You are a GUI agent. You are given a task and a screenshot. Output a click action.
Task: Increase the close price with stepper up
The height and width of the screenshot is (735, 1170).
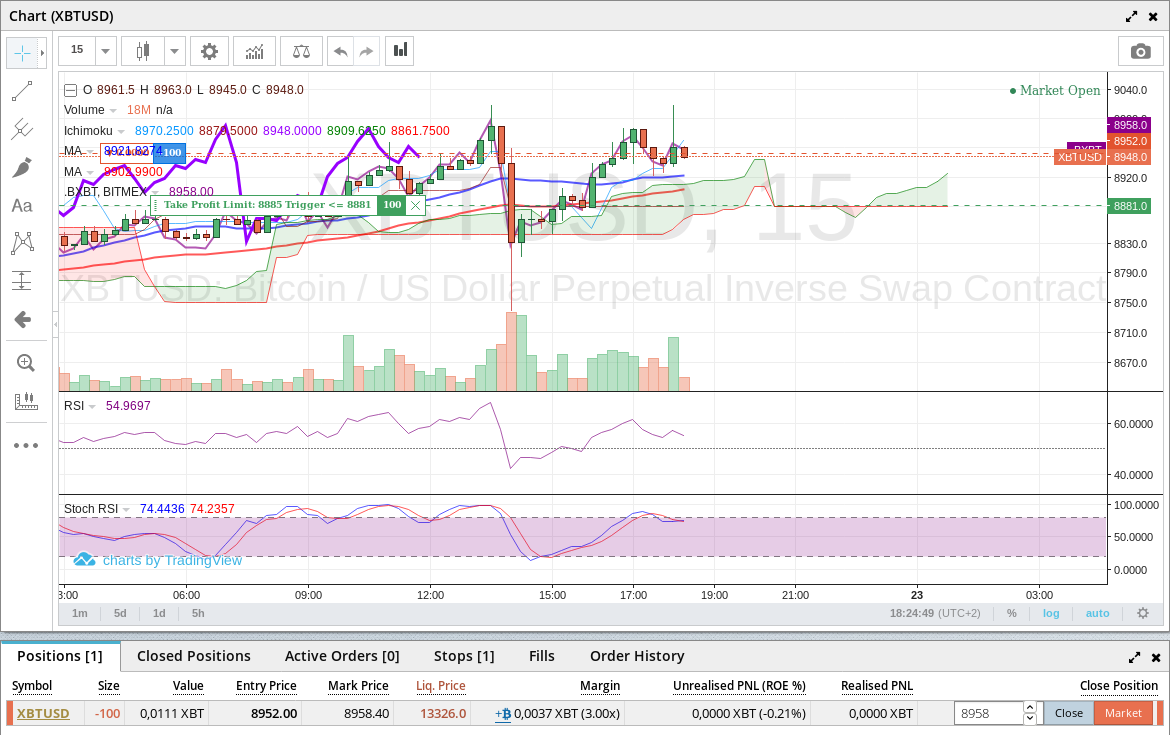(x=1030, y=707)
